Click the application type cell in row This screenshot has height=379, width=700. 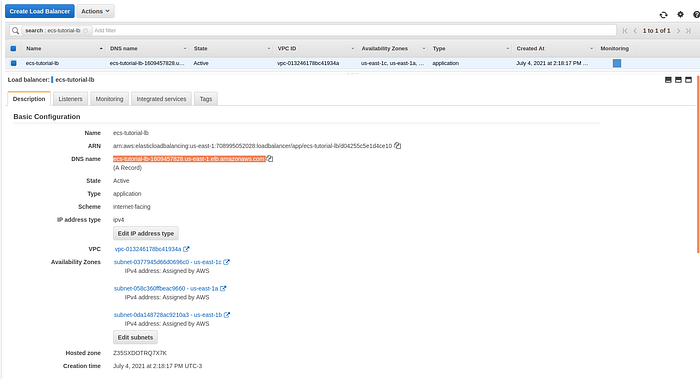[446, 63]
